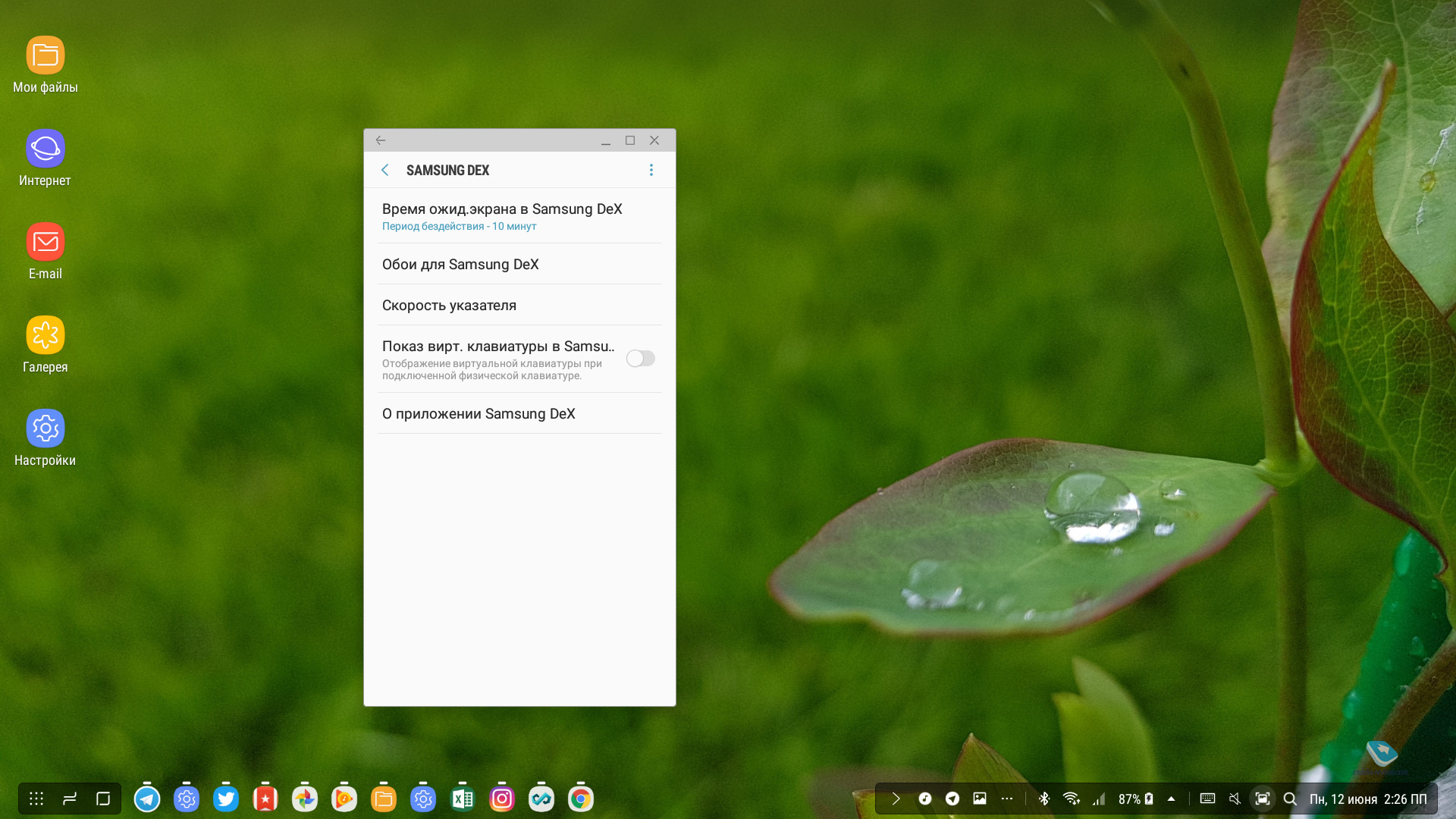Image resolution: width=1456 pixels, height=819 pixels.
Task: Open the apps grid in taskbar
Action: [x=36, y=799]
